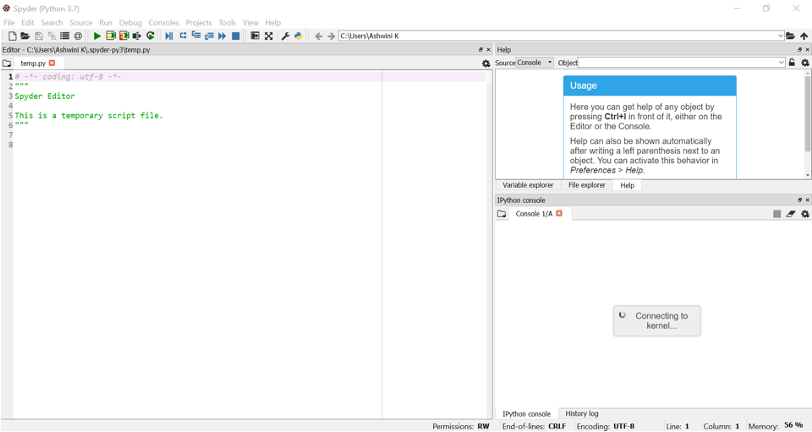The width and height of the screenshot is (812, 432).
Task: Click the @ symbol finder icon
Action: coord(78,36)
